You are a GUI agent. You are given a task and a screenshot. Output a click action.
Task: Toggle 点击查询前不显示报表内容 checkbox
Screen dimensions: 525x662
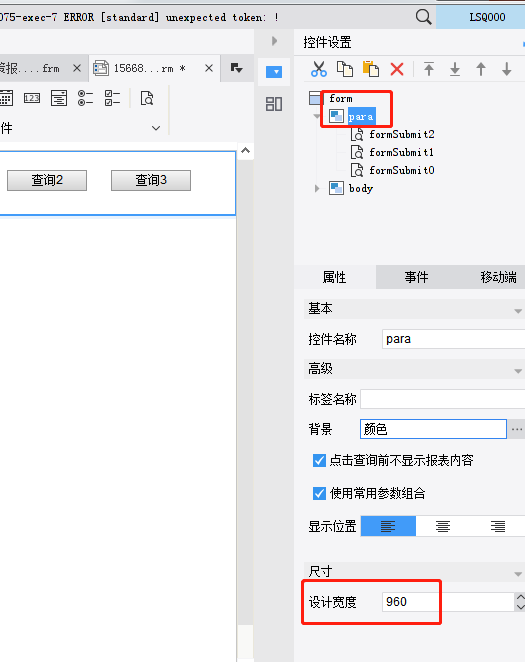click(319, 460)
